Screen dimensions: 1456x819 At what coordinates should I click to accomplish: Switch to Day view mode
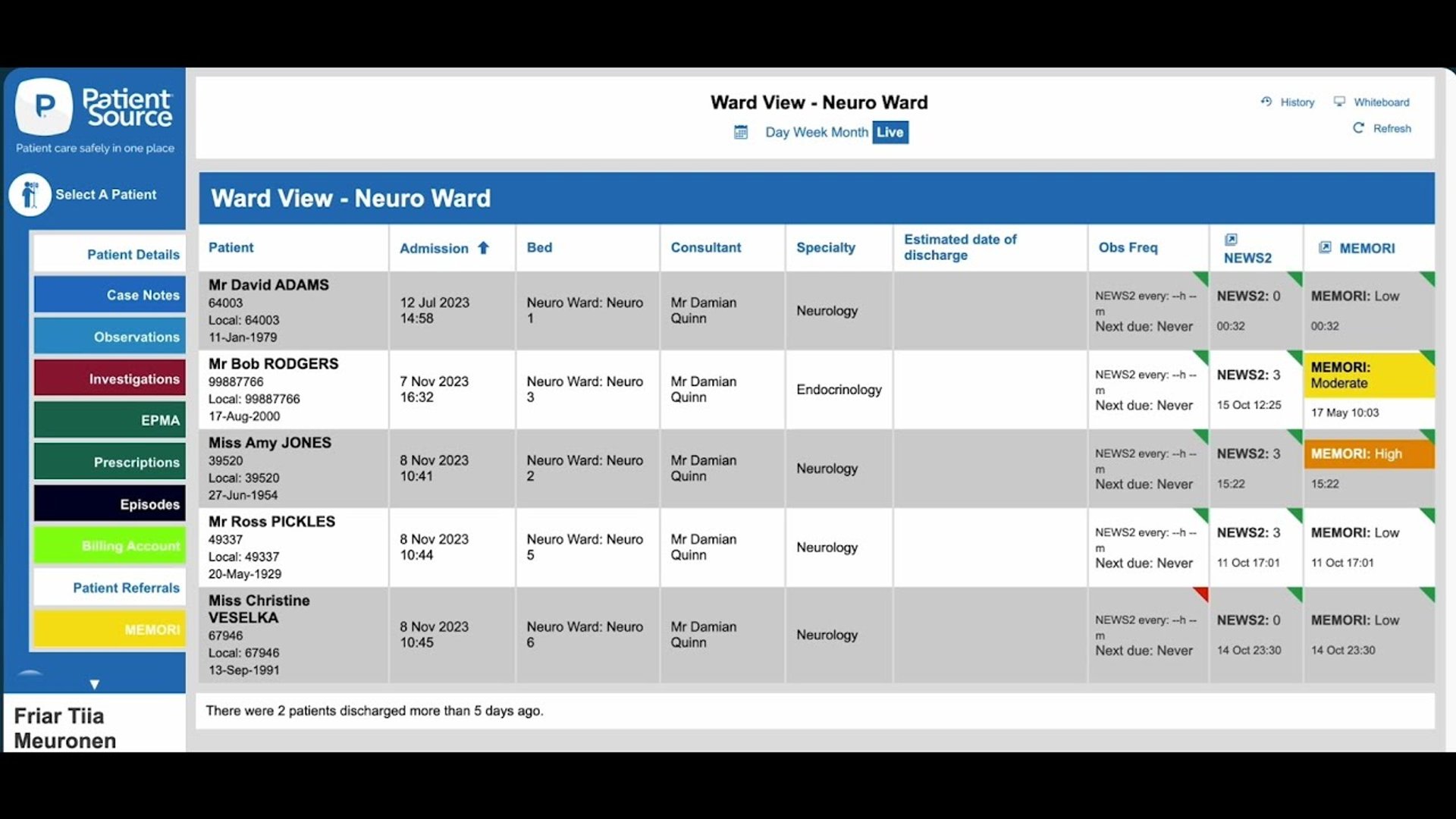pos(777,133)
